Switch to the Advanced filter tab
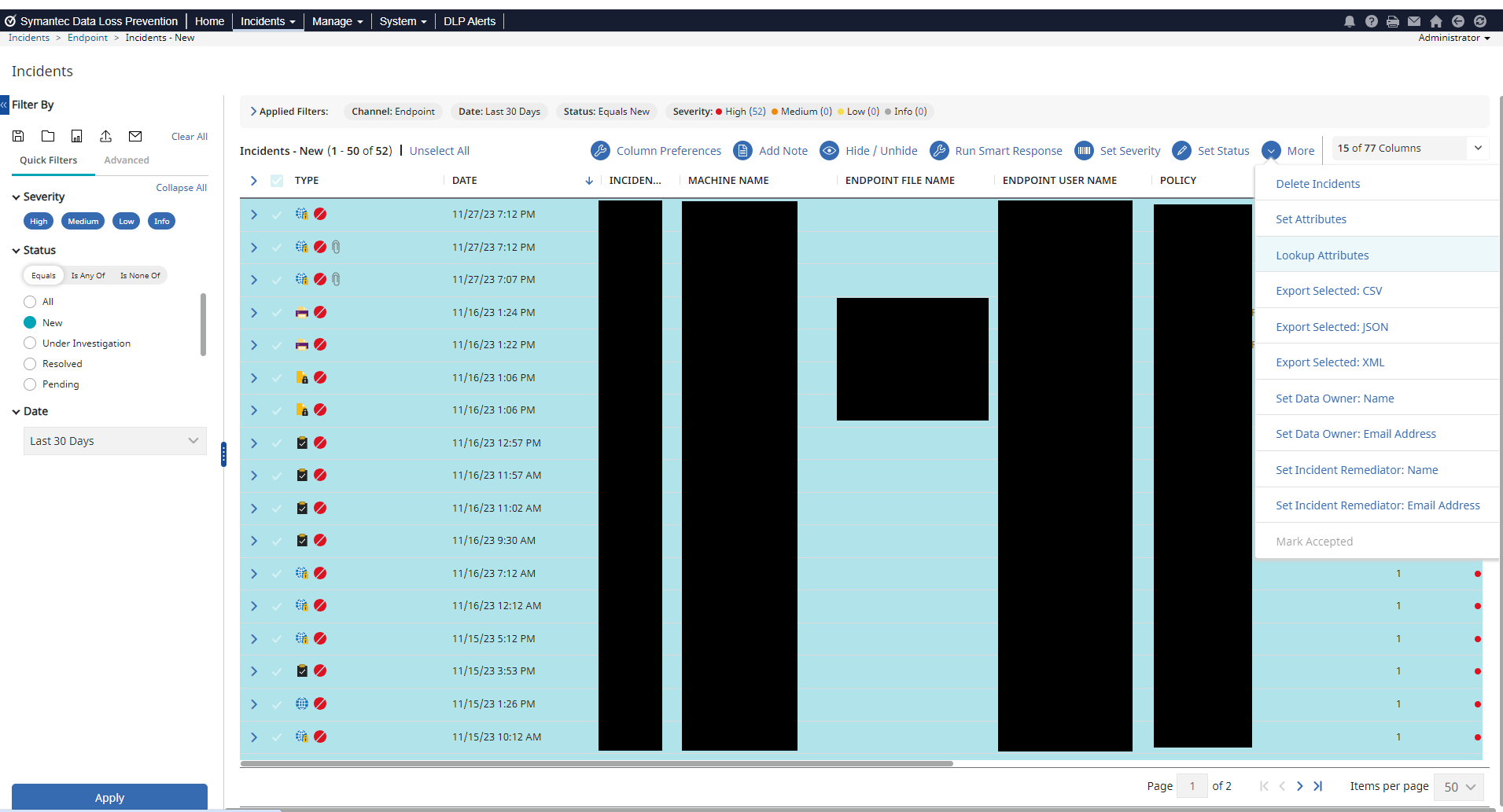The height and width of the screenshot is (812, 1503). pos(126,160)
